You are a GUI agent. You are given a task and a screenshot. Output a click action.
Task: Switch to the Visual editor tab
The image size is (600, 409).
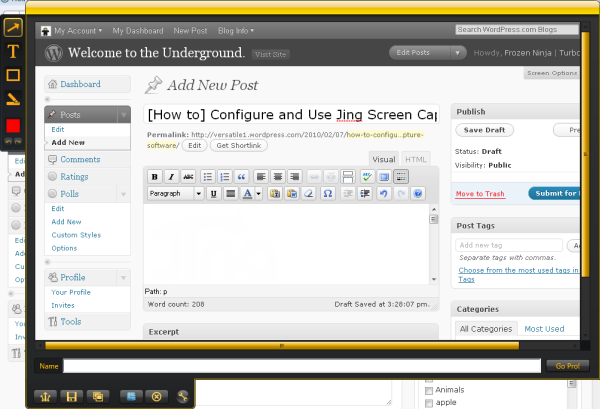click(x=383, y=160)
